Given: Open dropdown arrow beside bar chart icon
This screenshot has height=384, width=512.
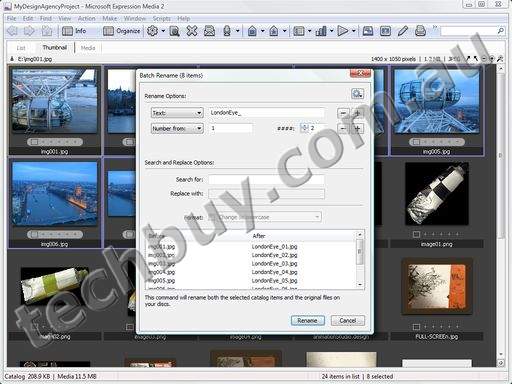Looking at the screenshot, I should [x=331, y=31].
